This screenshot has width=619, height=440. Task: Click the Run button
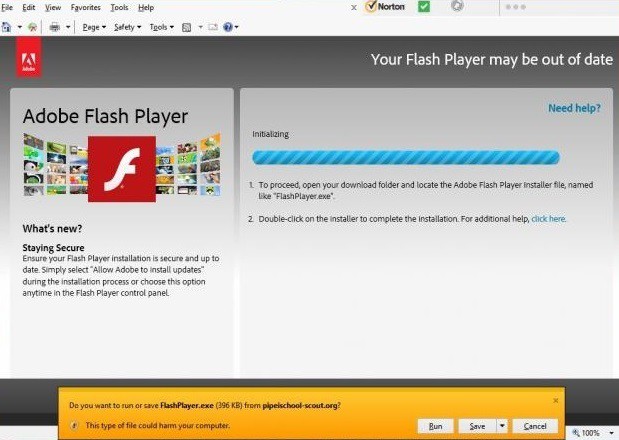(435, 426)
